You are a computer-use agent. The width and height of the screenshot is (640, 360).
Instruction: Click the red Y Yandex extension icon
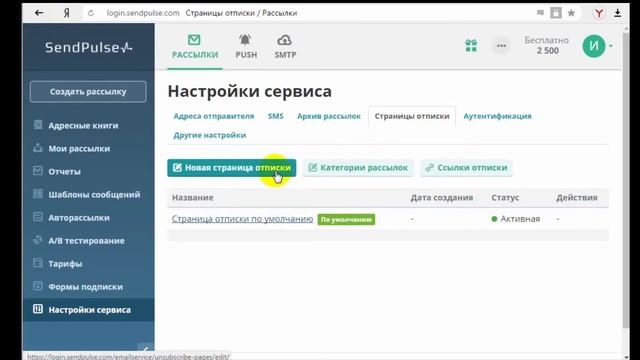click(599, 13)
